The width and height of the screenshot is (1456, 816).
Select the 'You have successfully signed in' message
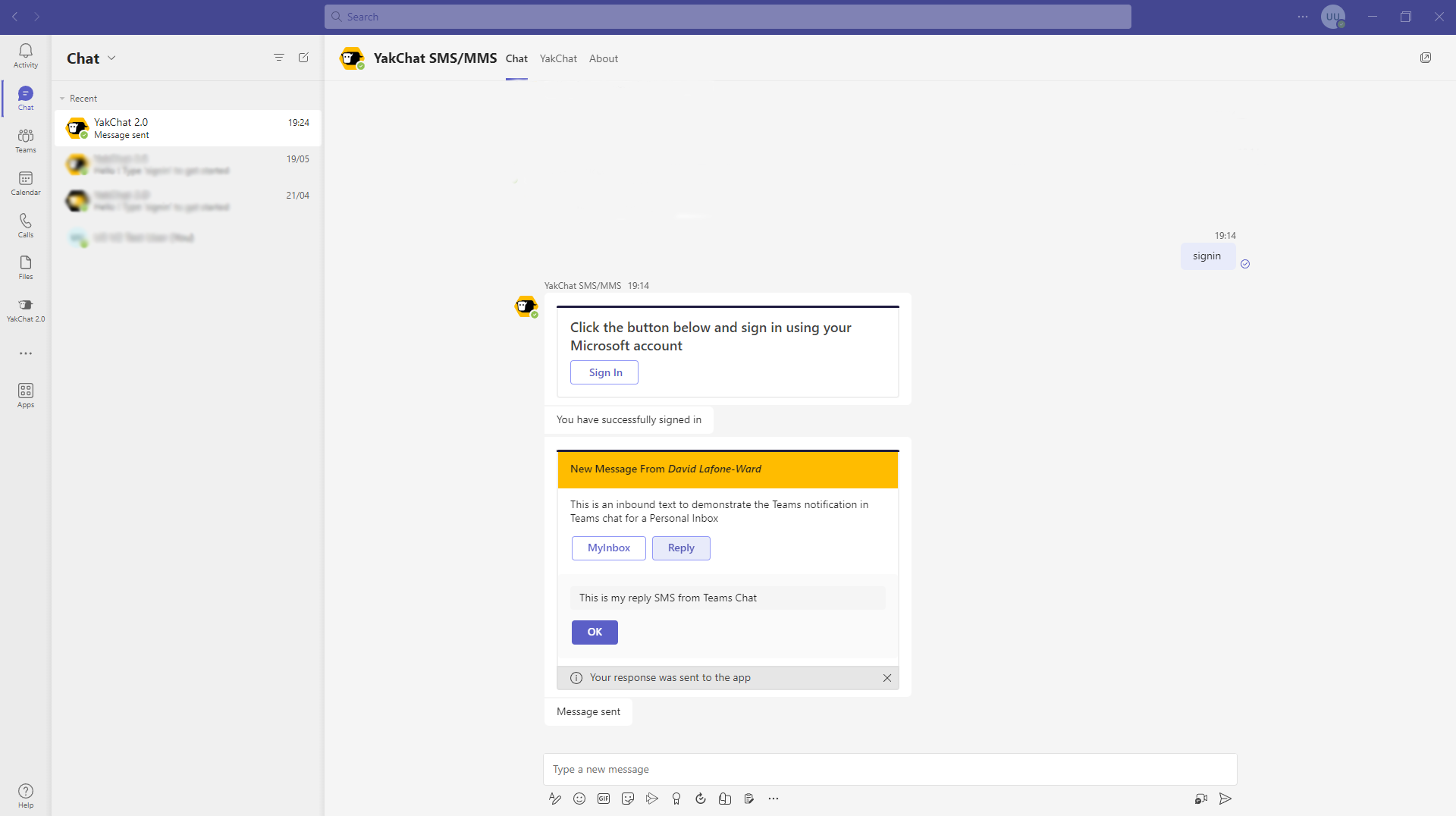click(x=629, y=420)
